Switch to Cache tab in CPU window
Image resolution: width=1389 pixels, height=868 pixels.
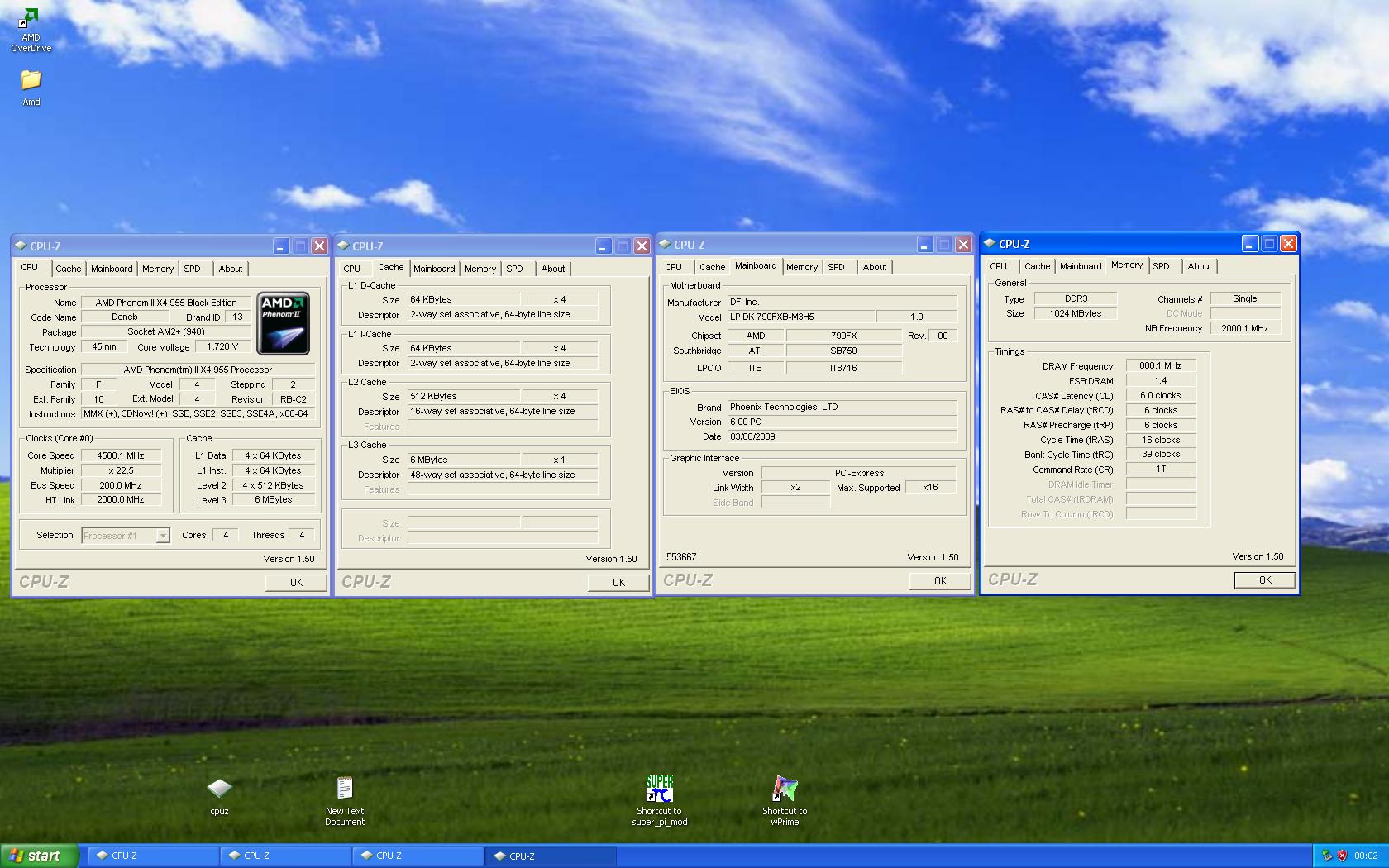tap(69, 269)
